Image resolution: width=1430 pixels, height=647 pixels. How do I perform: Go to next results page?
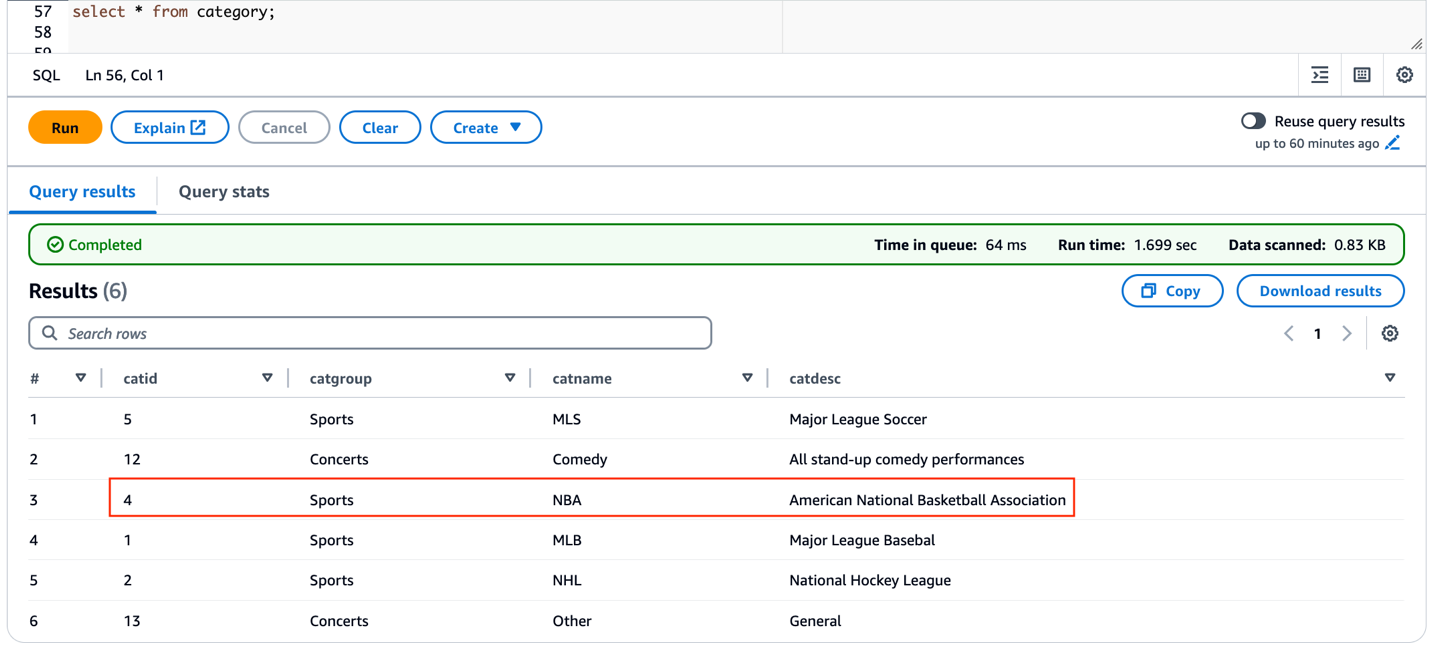(1347, 334)
